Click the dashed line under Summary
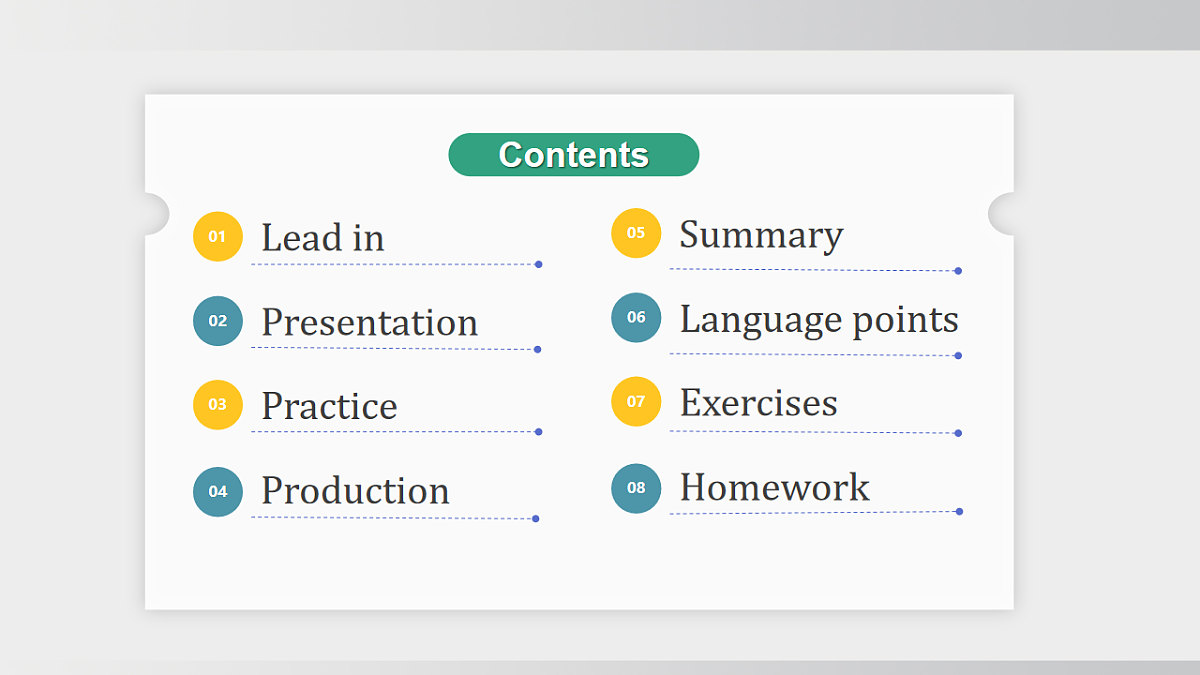 point(812,269)
